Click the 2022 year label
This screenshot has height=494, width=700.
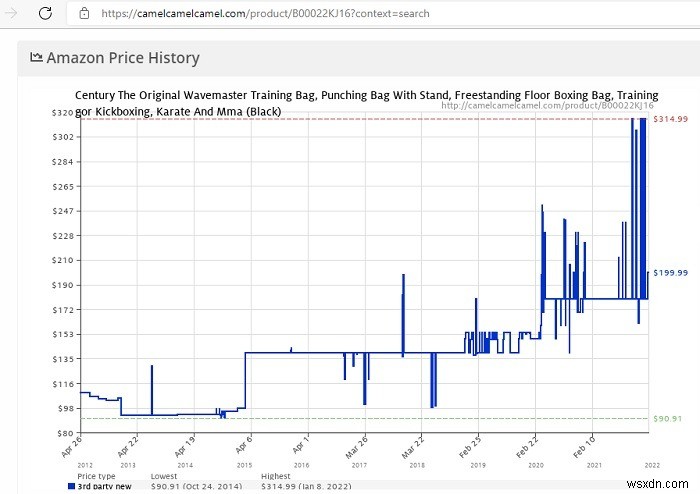point(652,465)
